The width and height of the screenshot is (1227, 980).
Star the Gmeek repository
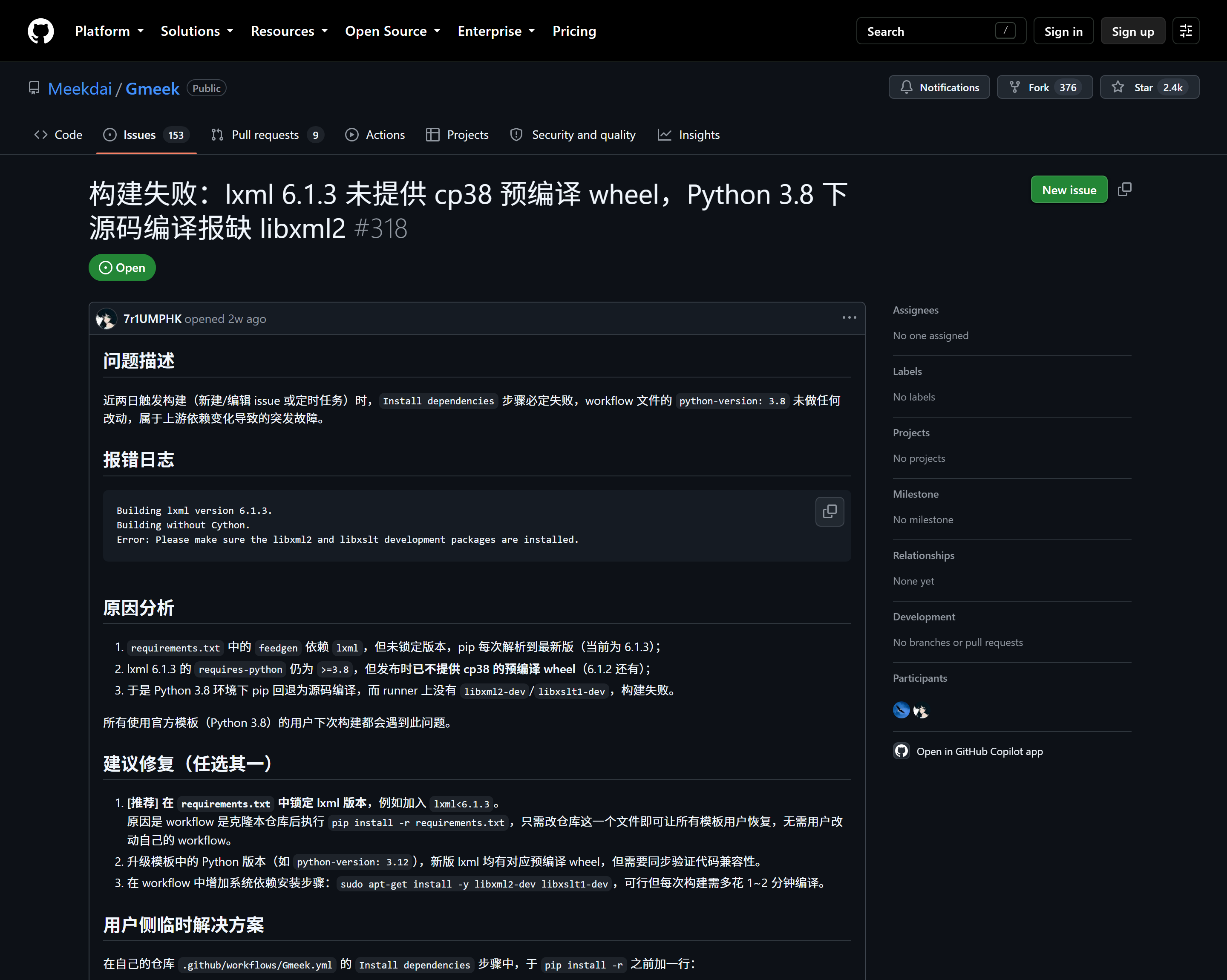tap(1149, 87)
